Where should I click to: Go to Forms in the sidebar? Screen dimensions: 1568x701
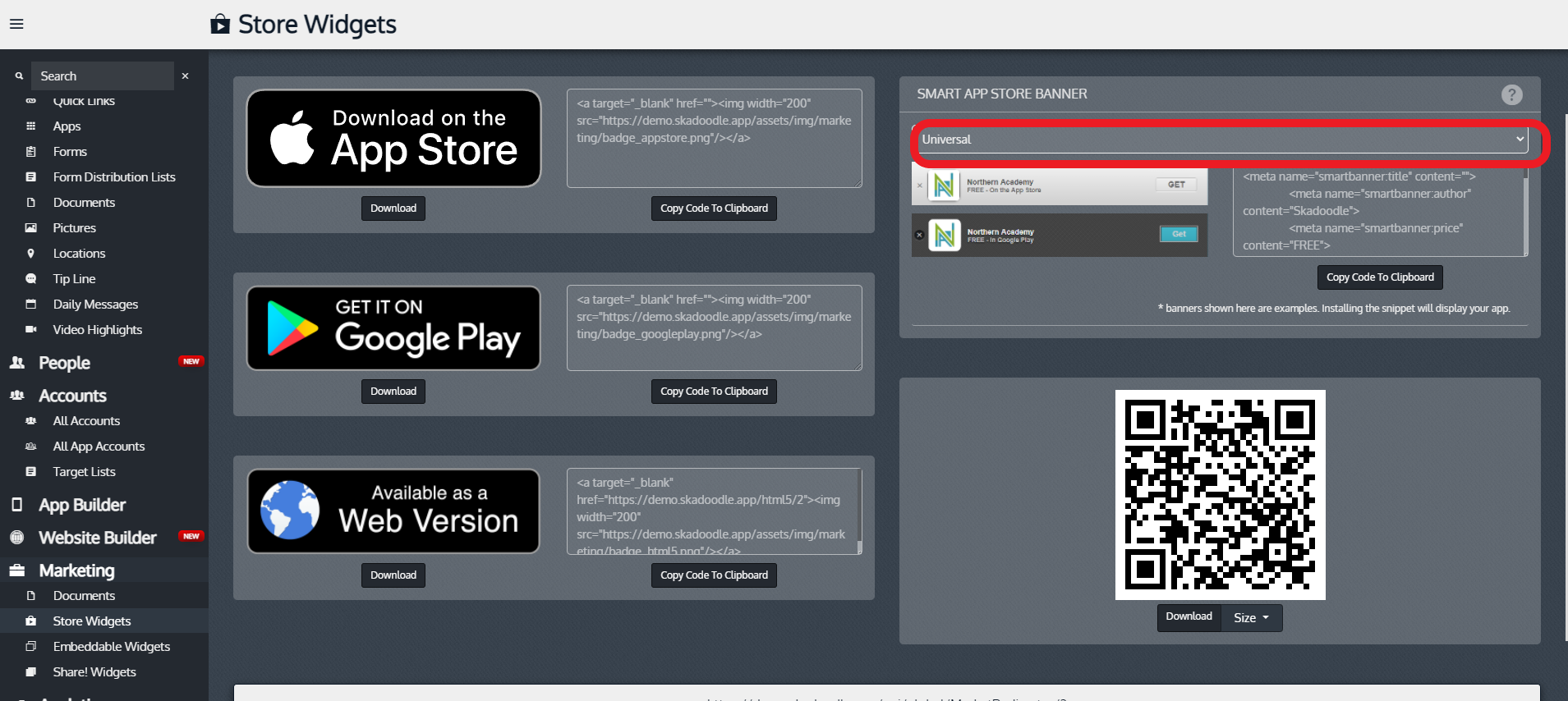(70, 152)
